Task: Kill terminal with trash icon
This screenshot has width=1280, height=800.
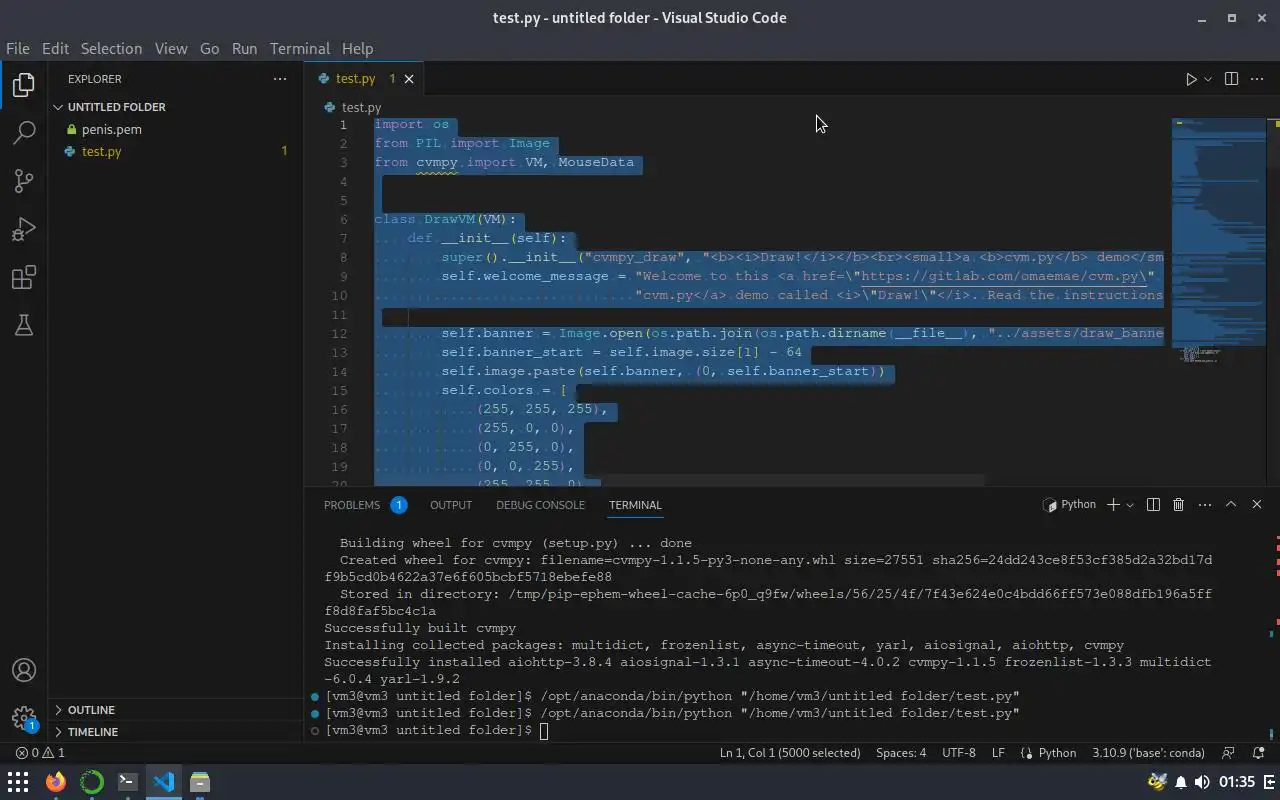Action: (x=1178, y=505)
